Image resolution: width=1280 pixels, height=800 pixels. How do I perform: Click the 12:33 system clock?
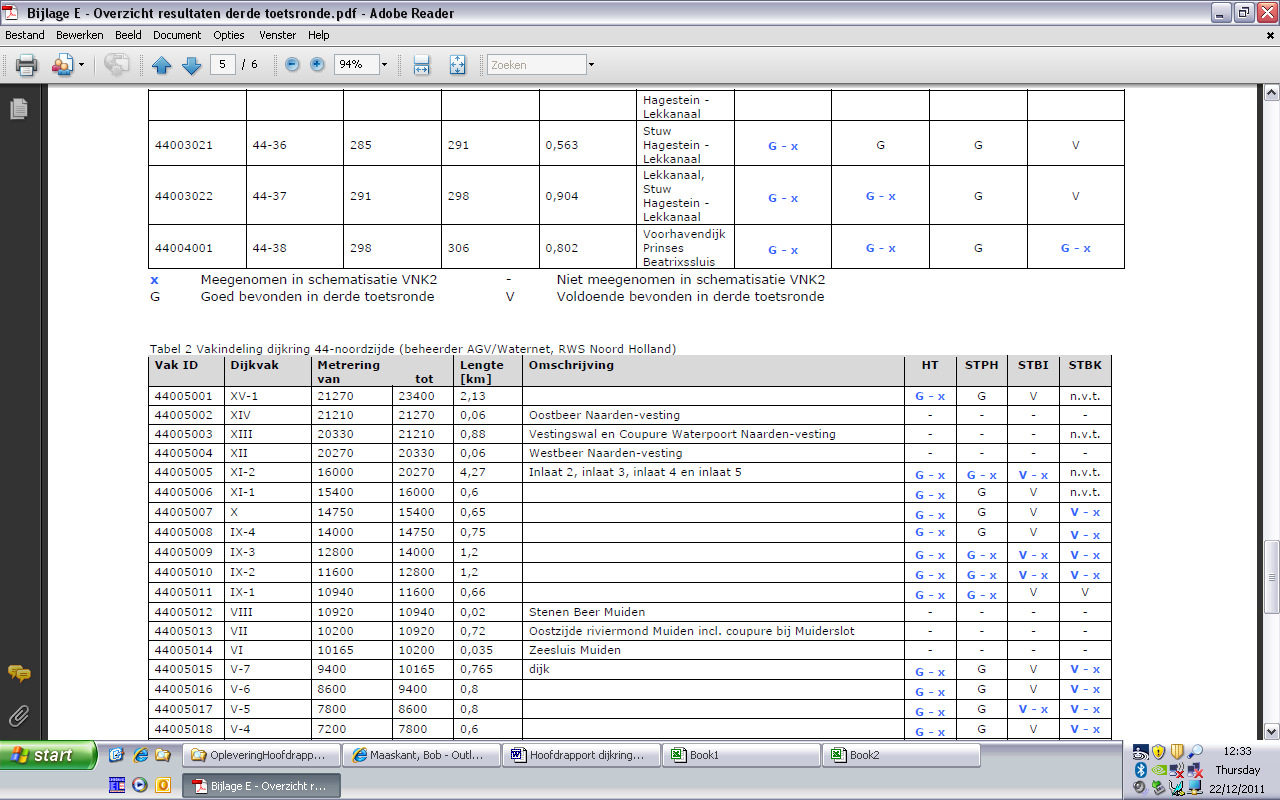tap(1237, 752)
